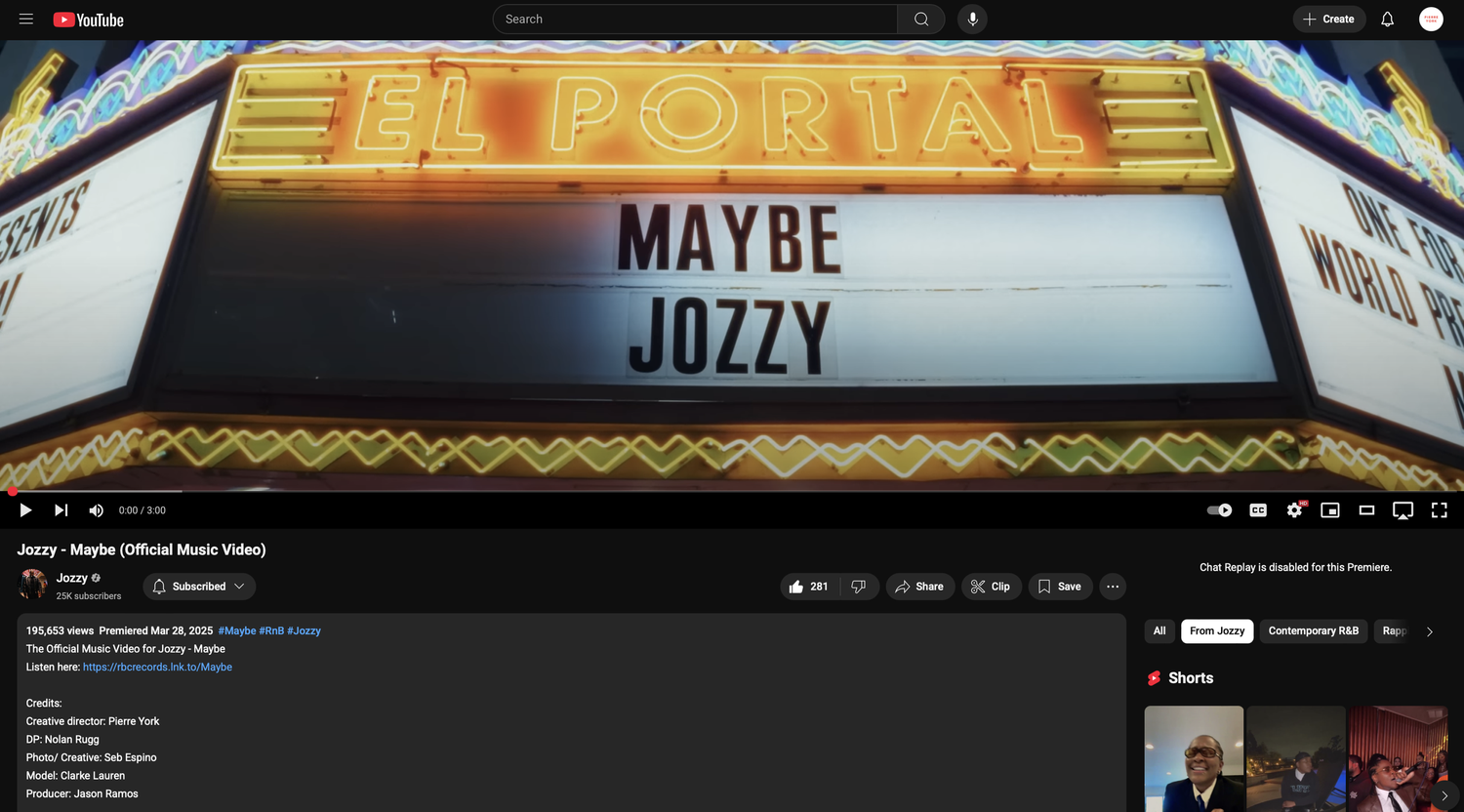The height and width of the screenshot is (812, 1464).
Task: Start voice search with microphone
Action: click(972, 20)
